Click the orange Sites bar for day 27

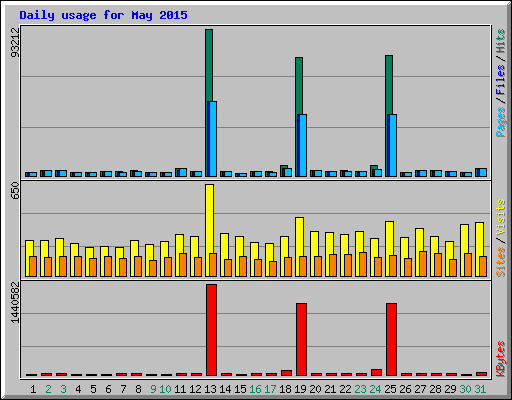423,264
